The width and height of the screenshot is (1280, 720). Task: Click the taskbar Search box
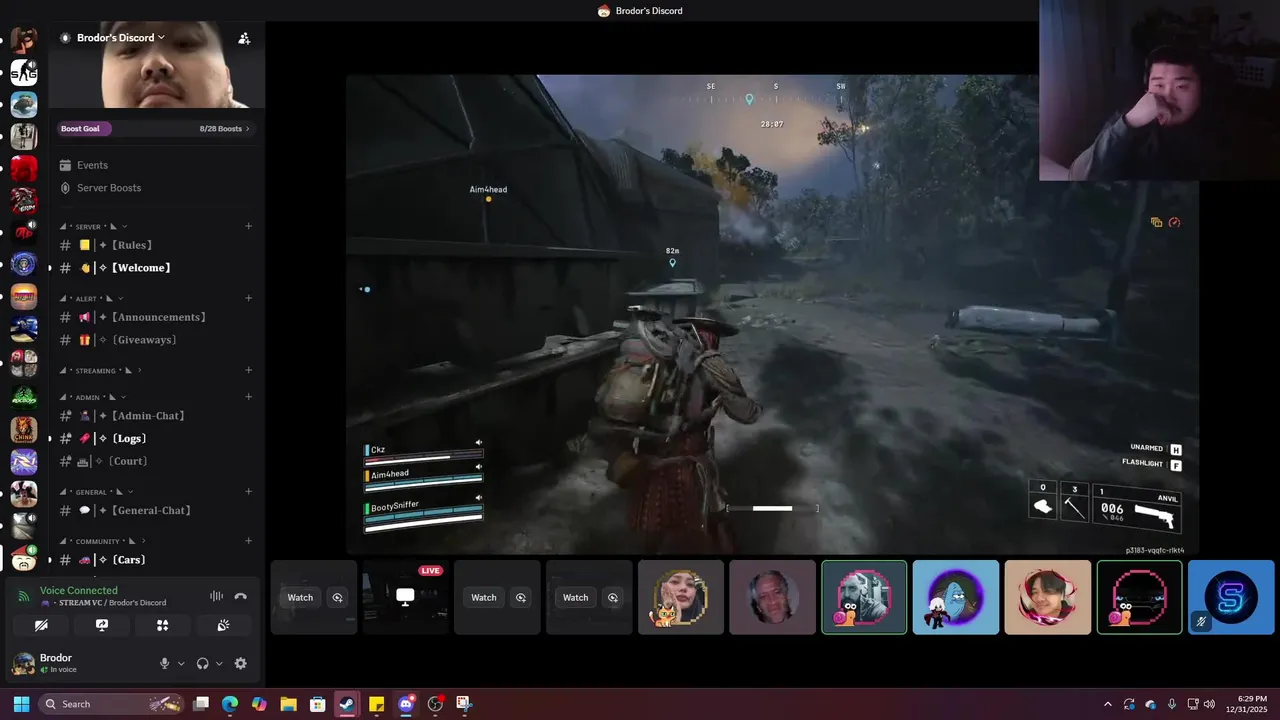pyautogui.click(x=110, y=704)
